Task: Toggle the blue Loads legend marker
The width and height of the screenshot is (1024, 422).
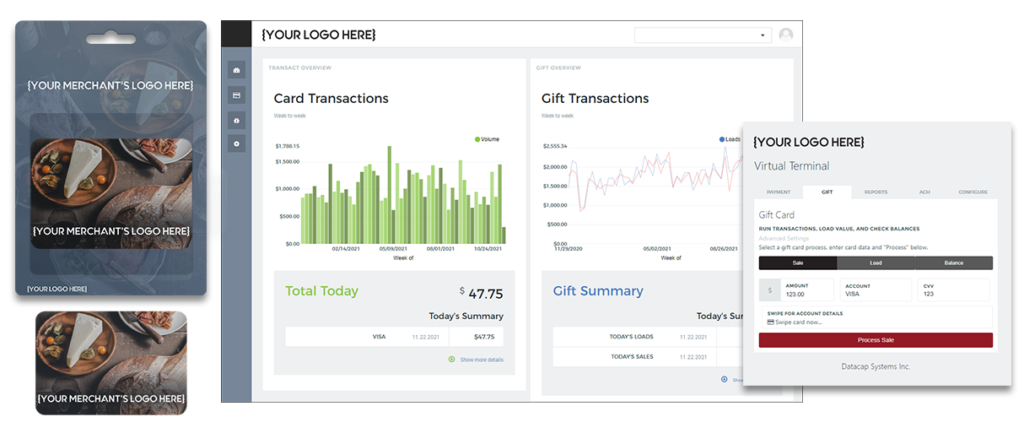Action: pyautogui.click(x=722, y=139)
